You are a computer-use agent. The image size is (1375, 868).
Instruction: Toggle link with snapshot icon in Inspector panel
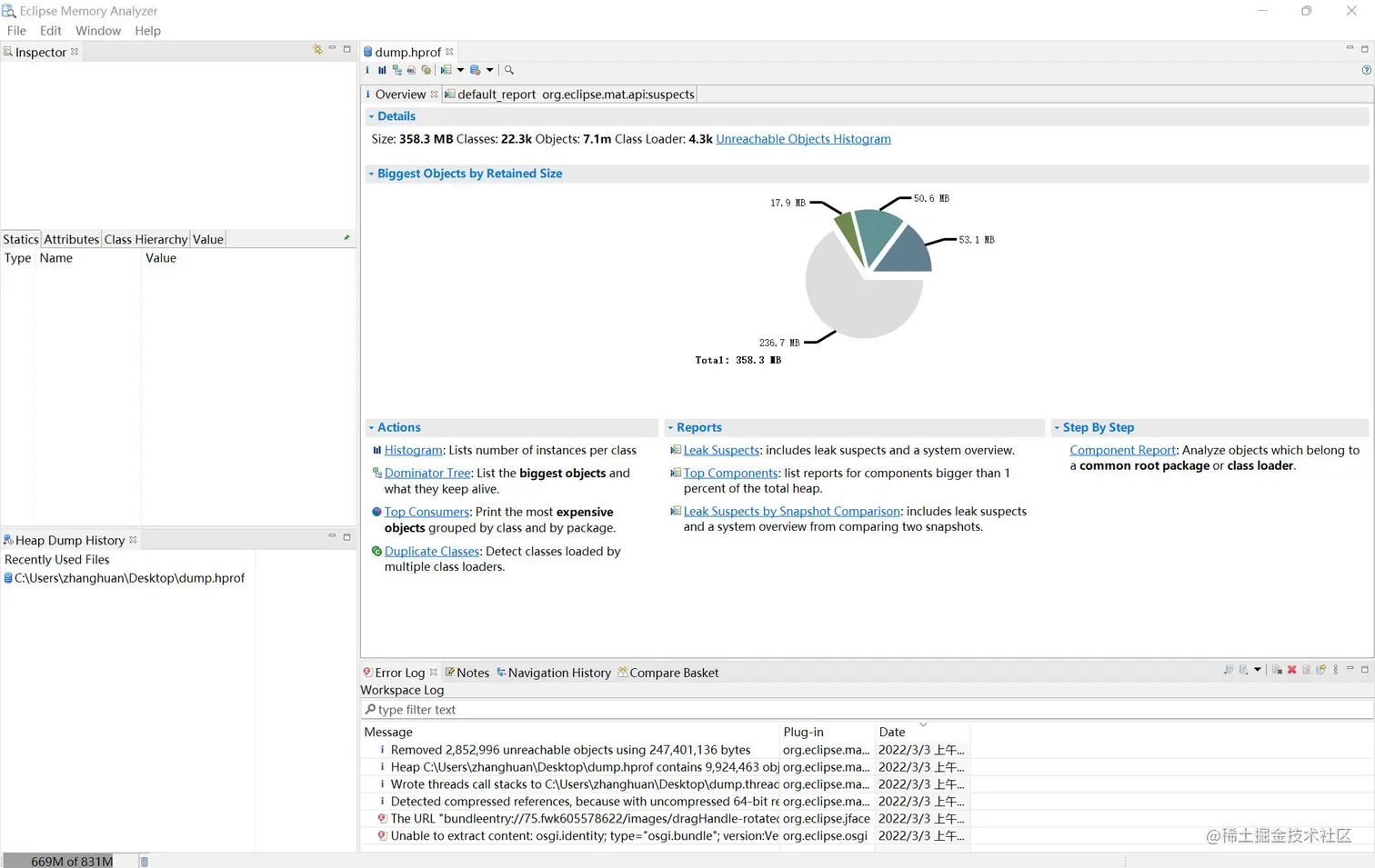(x=317, y=49)
